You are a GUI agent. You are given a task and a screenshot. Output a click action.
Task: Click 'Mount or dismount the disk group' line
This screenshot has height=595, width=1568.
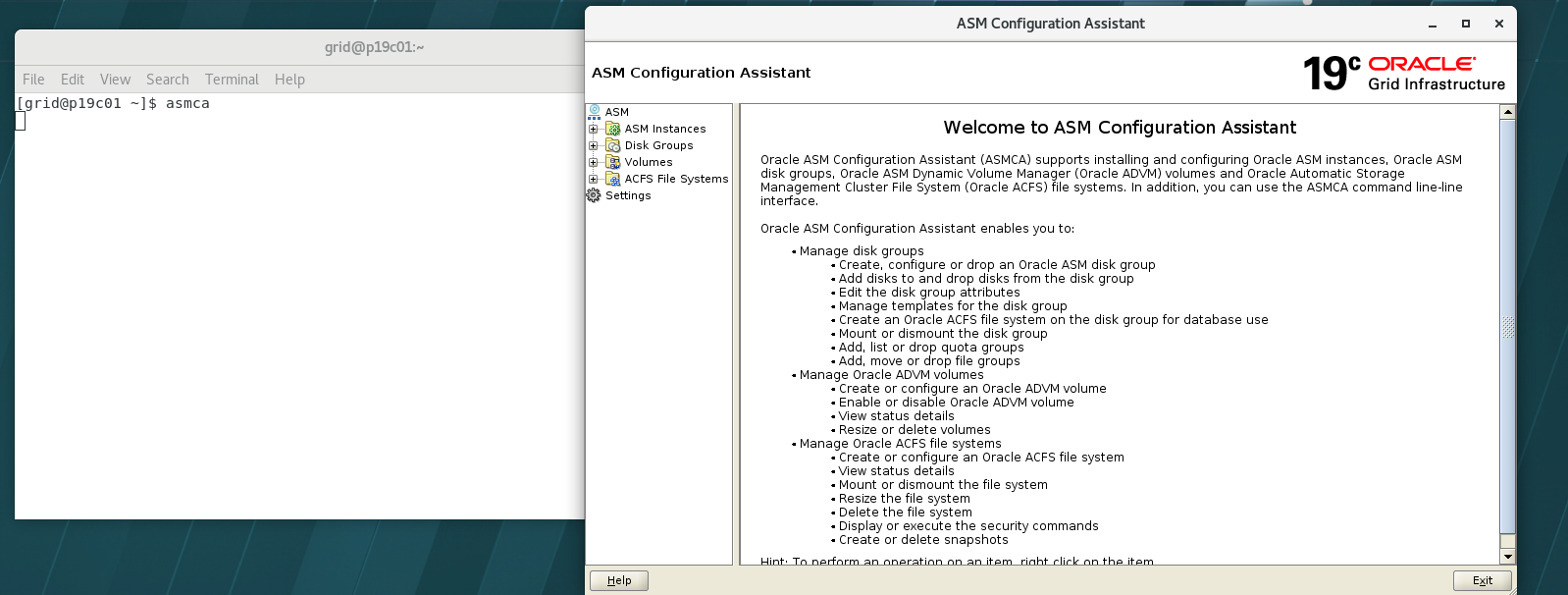pyautogui.click(x=943, y=334)
